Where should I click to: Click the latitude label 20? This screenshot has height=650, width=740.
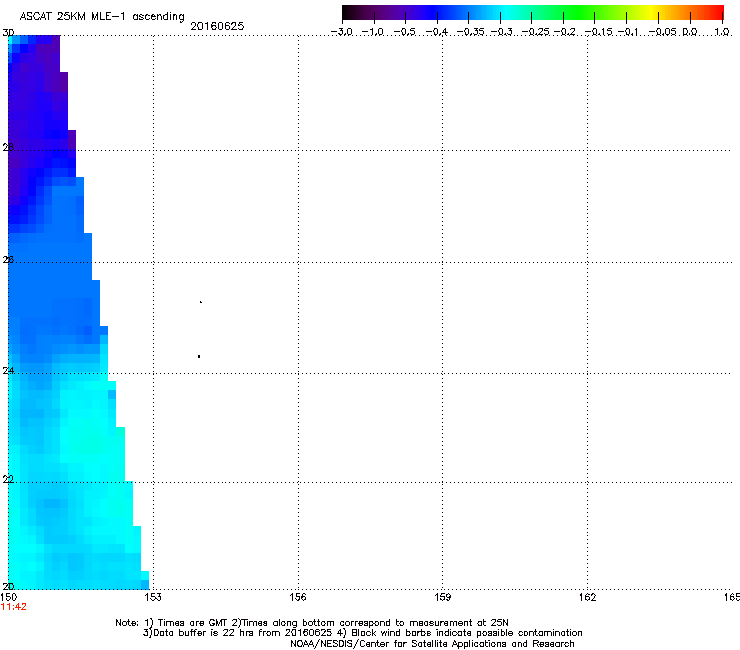click(x=8, y=586)
